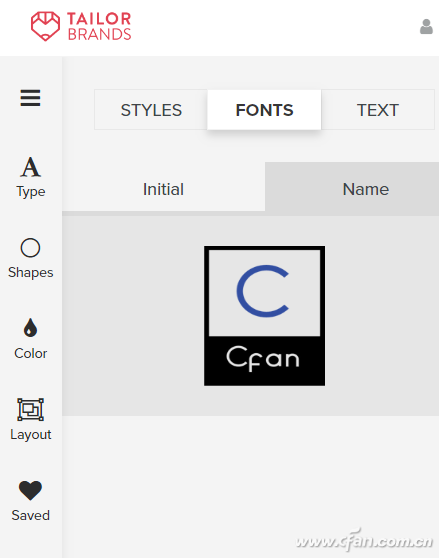439x558 pixels.
Task: Open the Layout tool icon
Action: tap(31, 409)
